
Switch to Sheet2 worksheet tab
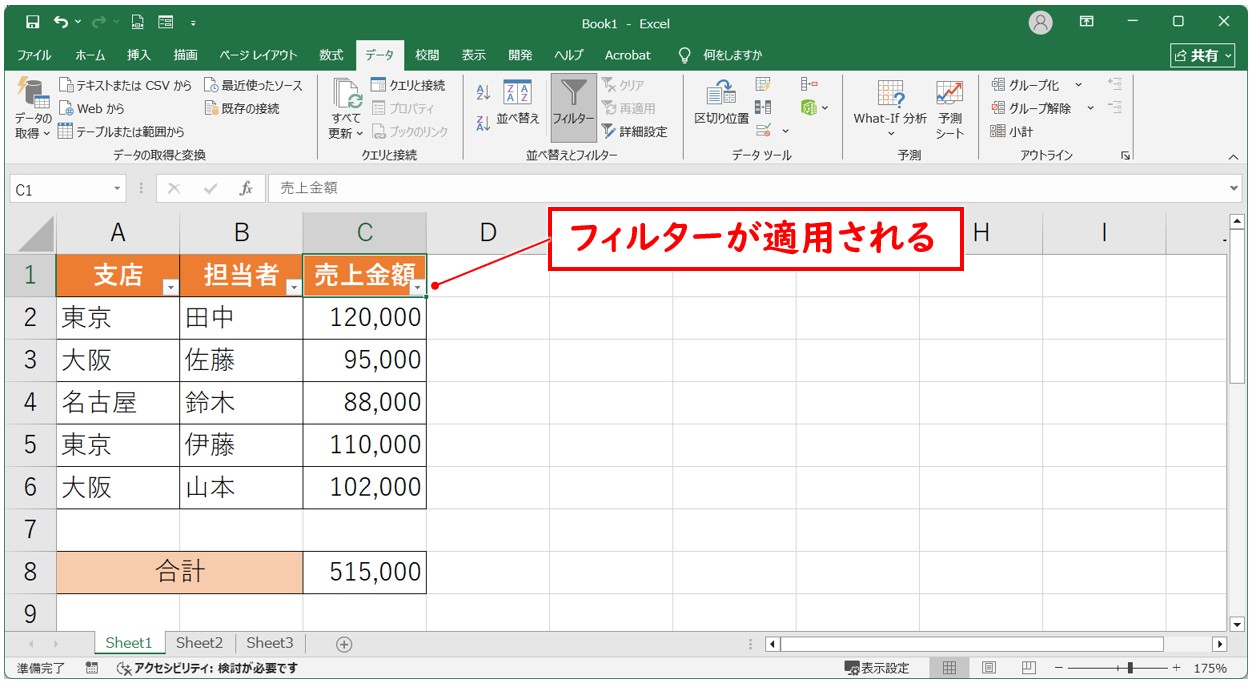(199, 643)
